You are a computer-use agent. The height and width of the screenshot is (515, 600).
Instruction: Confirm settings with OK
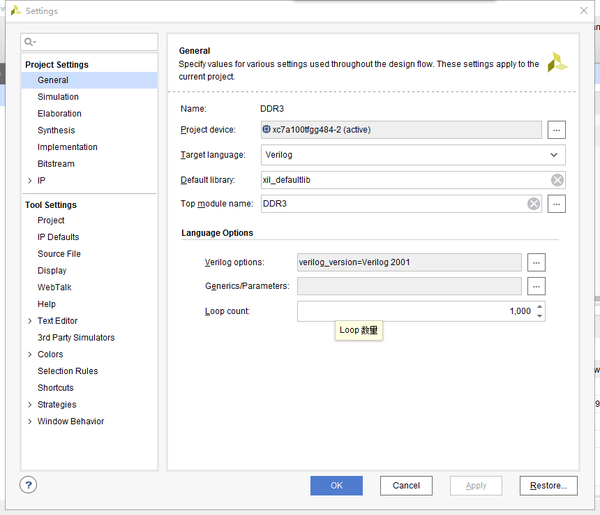point(336,486)
